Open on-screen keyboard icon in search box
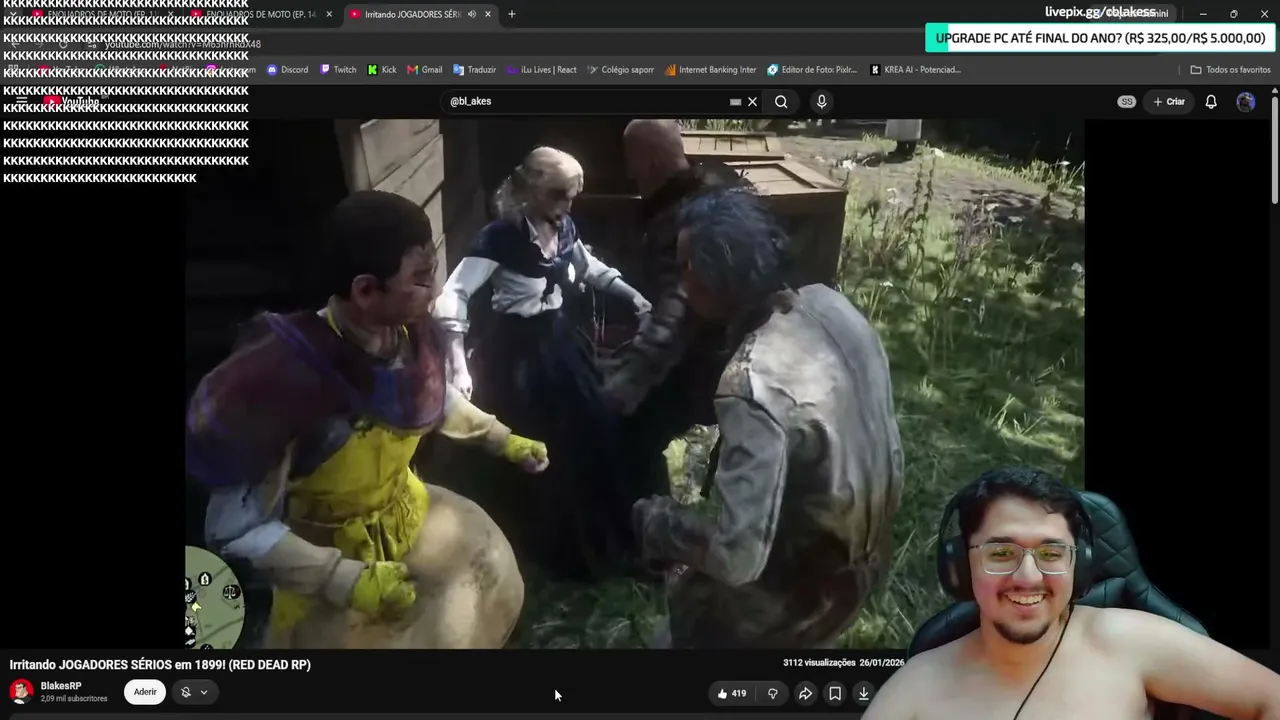The width and height of the screenshot is (1280, 720). point(735,101)
